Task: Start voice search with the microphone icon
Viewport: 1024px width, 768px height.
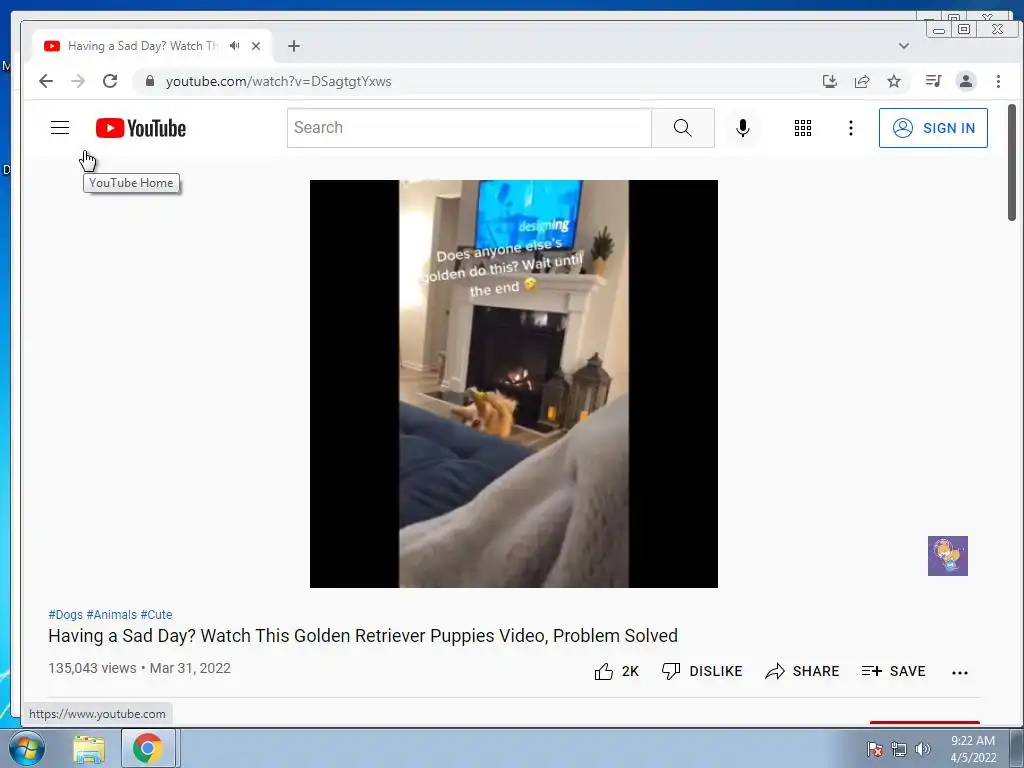Action: click(x=743, y=128)
